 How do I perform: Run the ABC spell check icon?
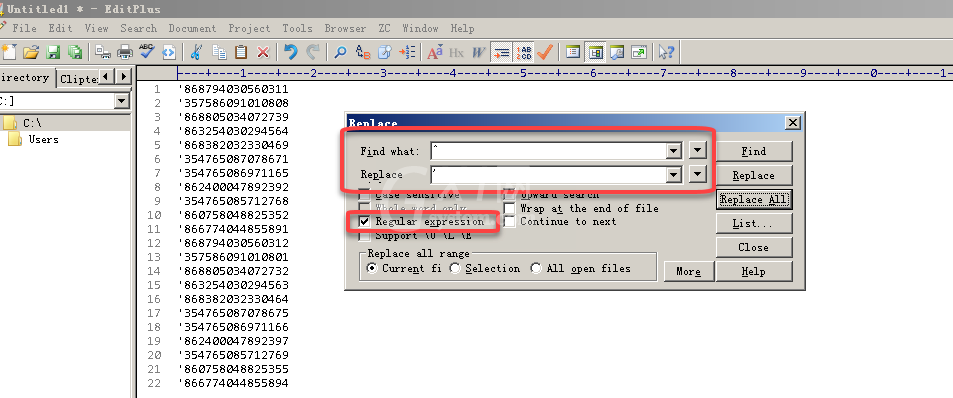pyautogui.click(x=146, y=52)
